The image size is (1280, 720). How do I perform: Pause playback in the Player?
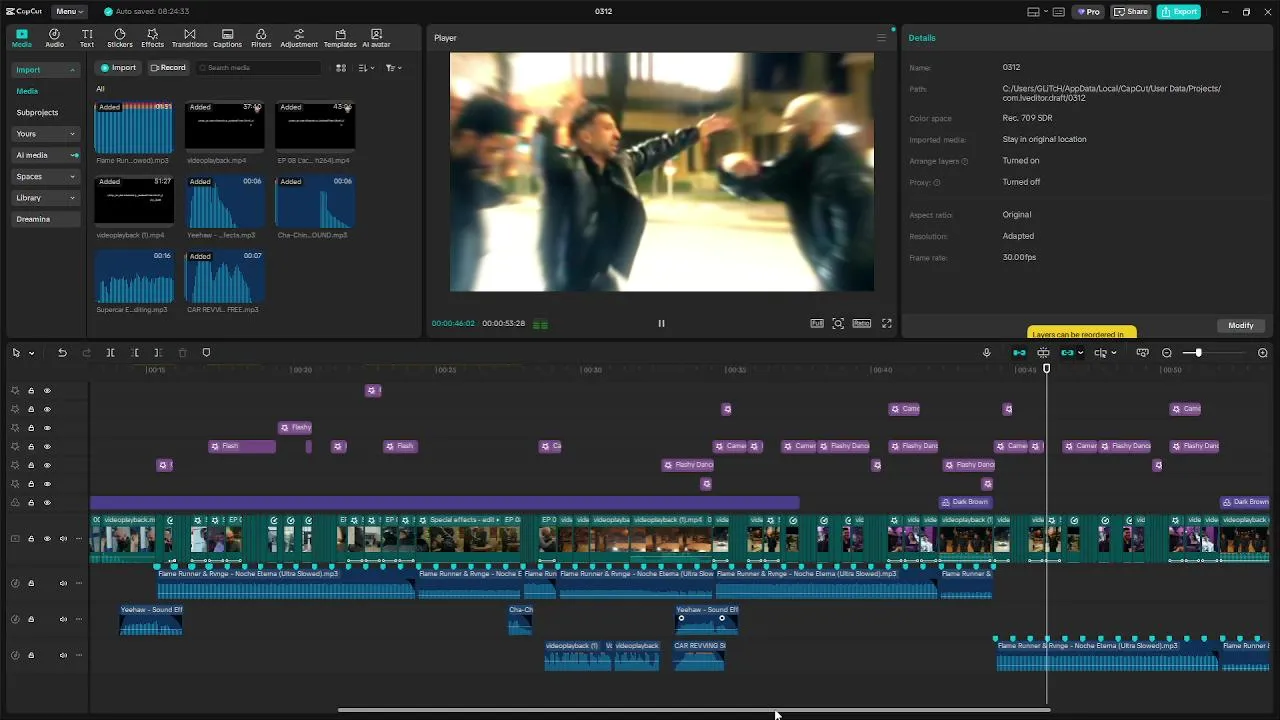click(x=661, y=323)
